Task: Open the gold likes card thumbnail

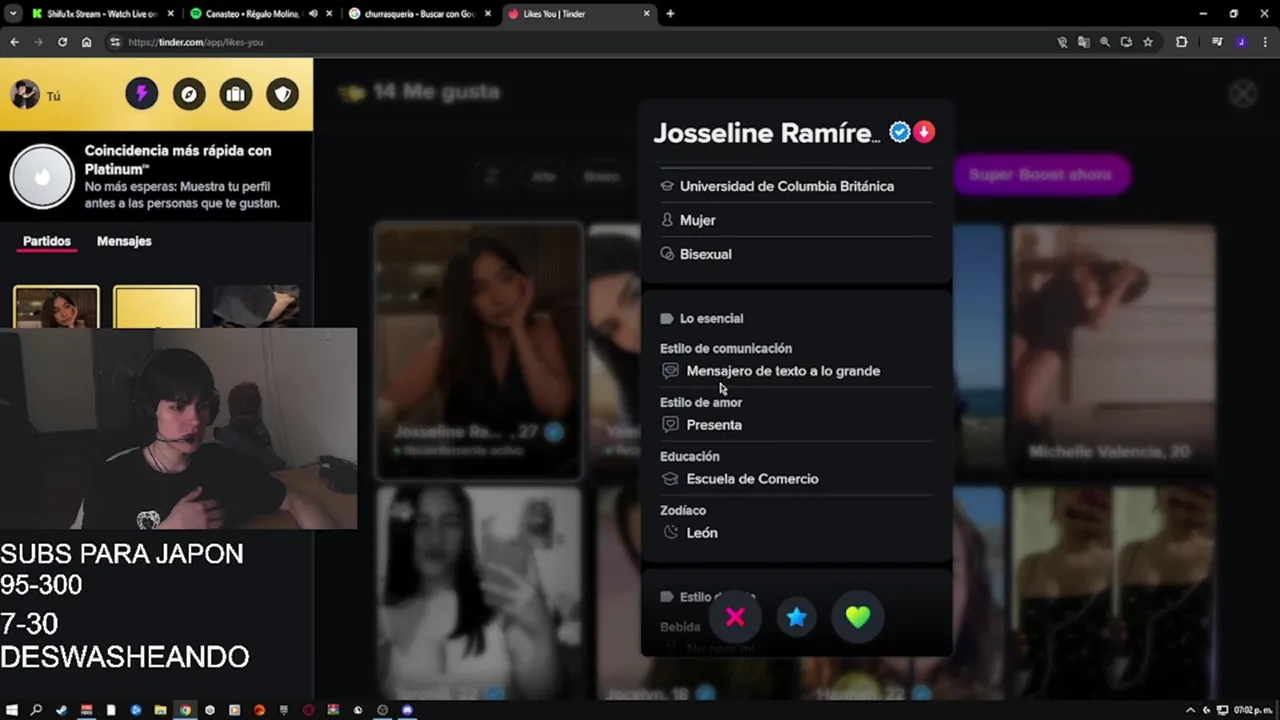Action: [x=156, y=307]
